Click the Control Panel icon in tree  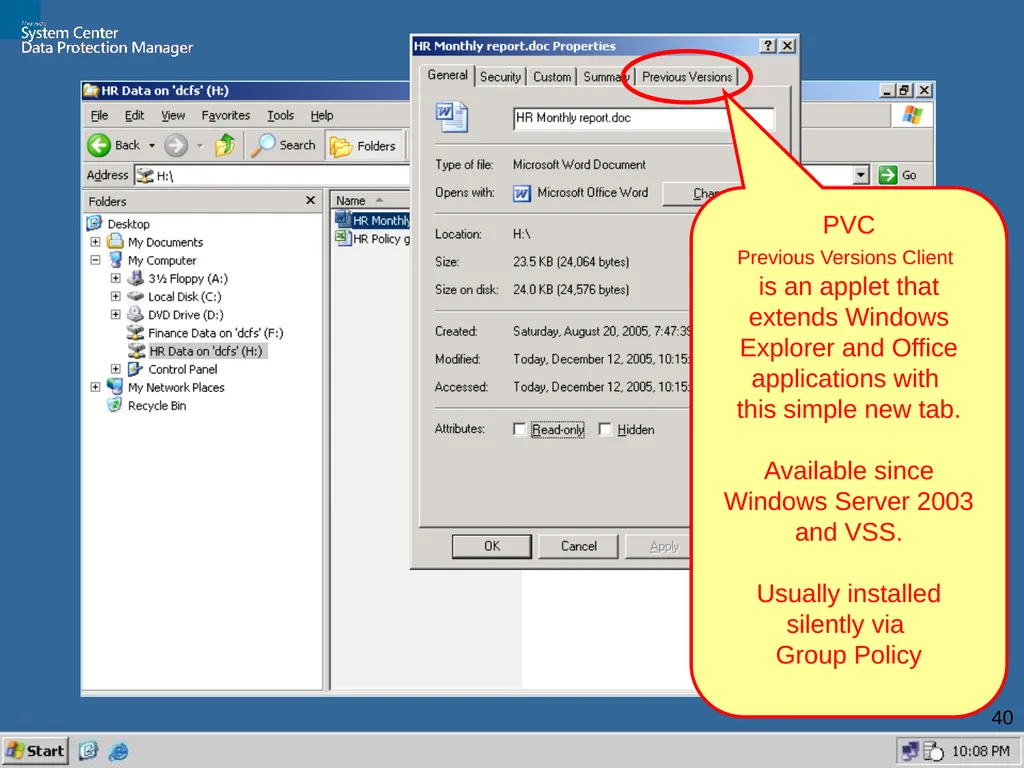(x=135, y=369)
